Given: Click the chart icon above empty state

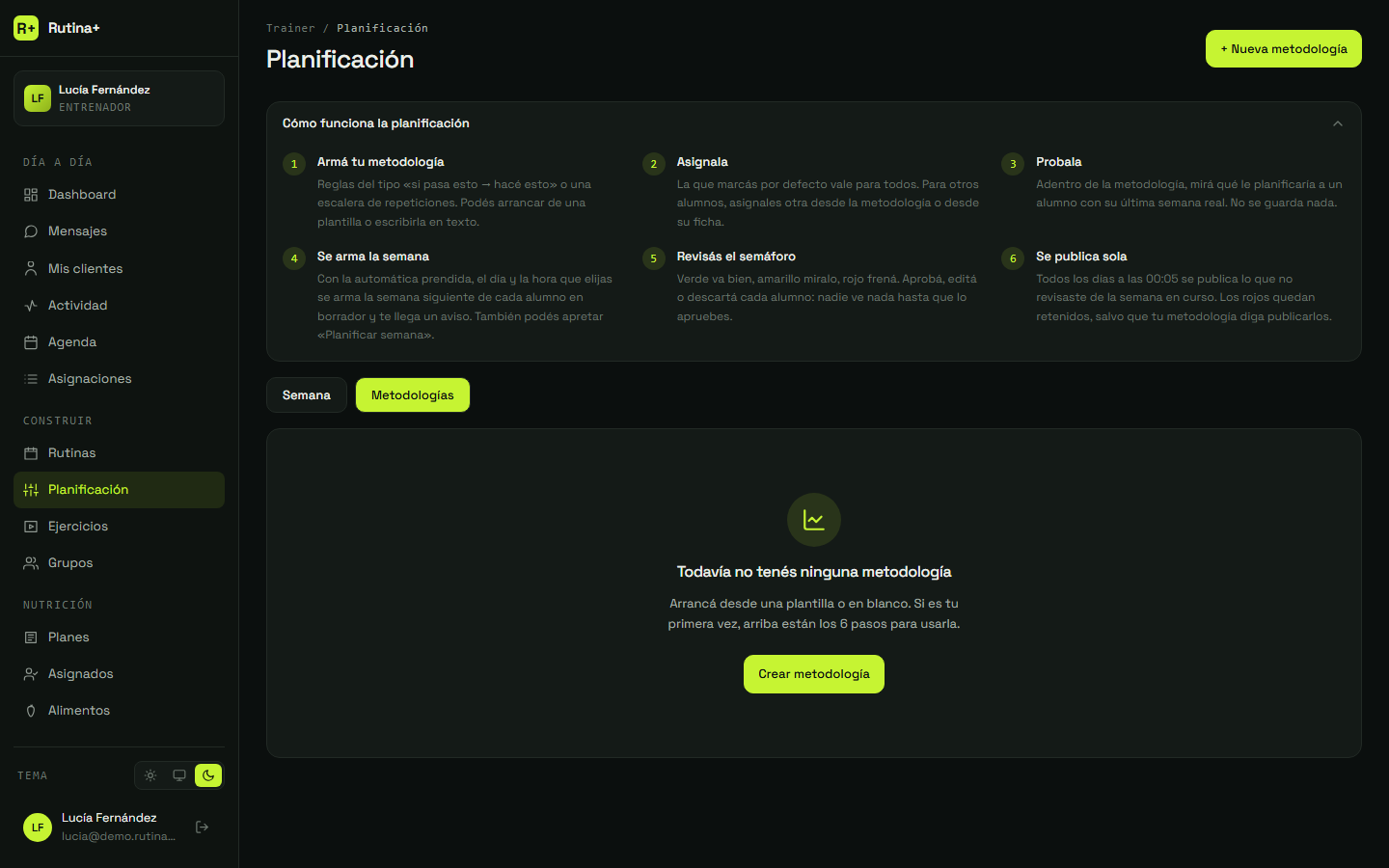Looking at the screenshot, I should 814,520.
